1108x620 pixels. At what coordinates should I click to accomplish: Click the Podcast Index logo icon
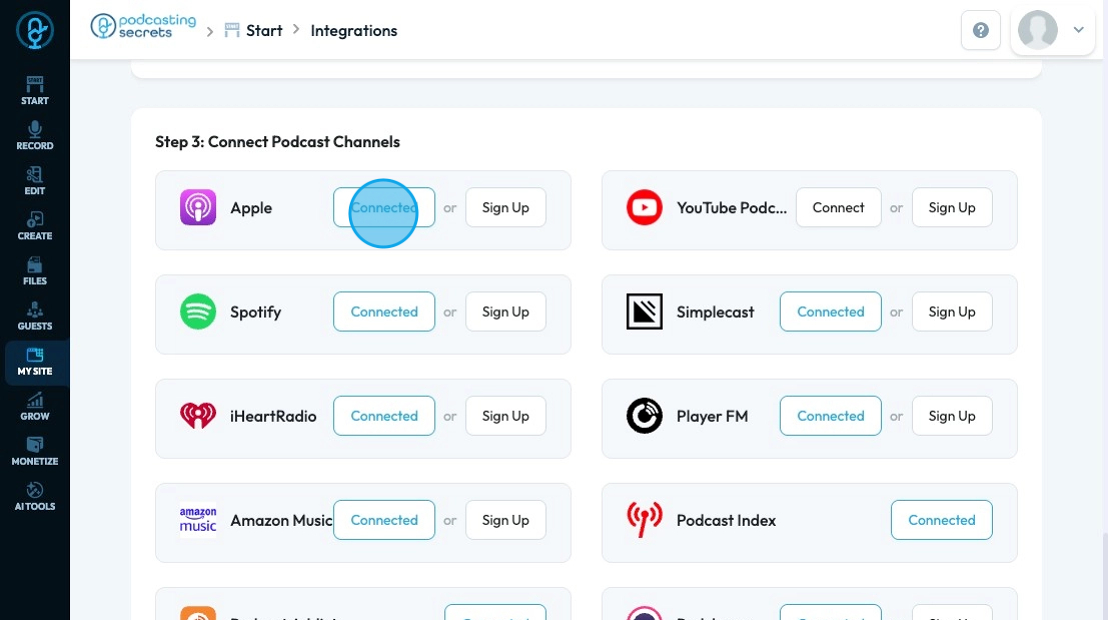click(x=644, y=520)
